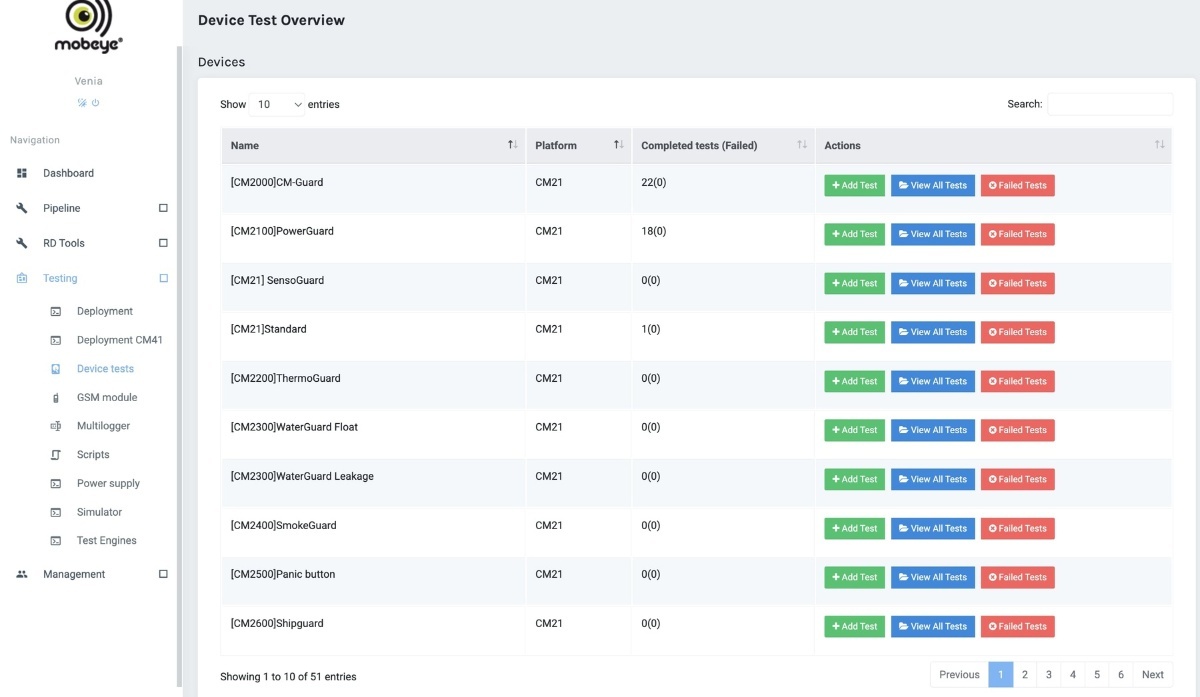Go to pagination page 5
The width and height of the screenshot is (1200, 697).
coord(1097,674)
